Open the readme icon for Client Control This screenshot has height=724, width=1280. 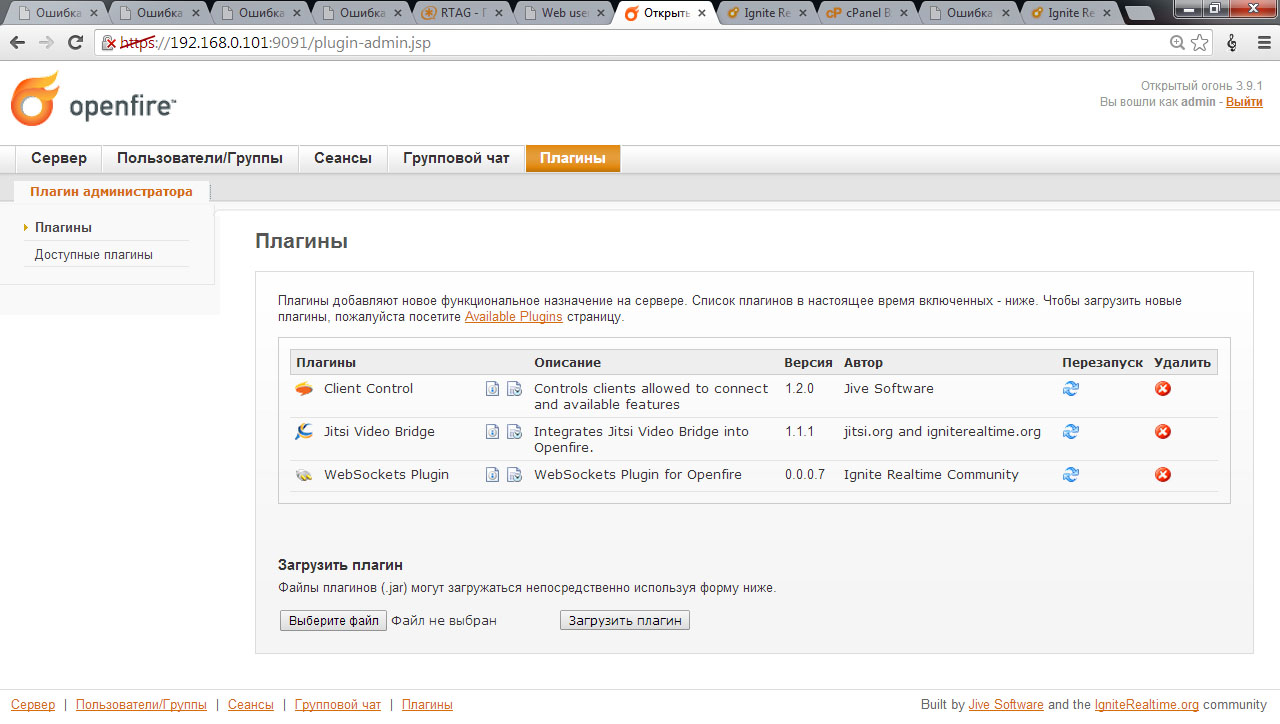tap(492, 389)
